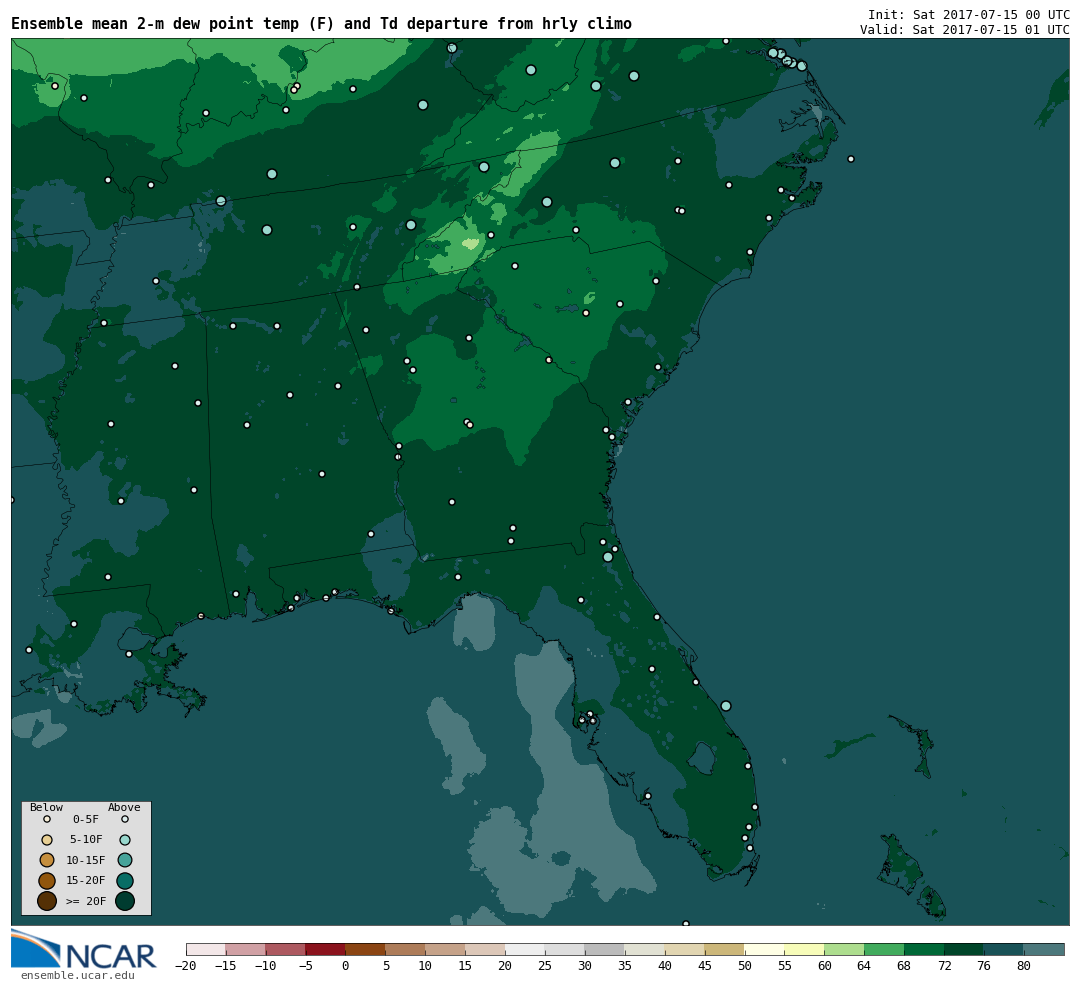Click the '68' color bar tick label
This screenshot has height=988, width=1080.
904,966
